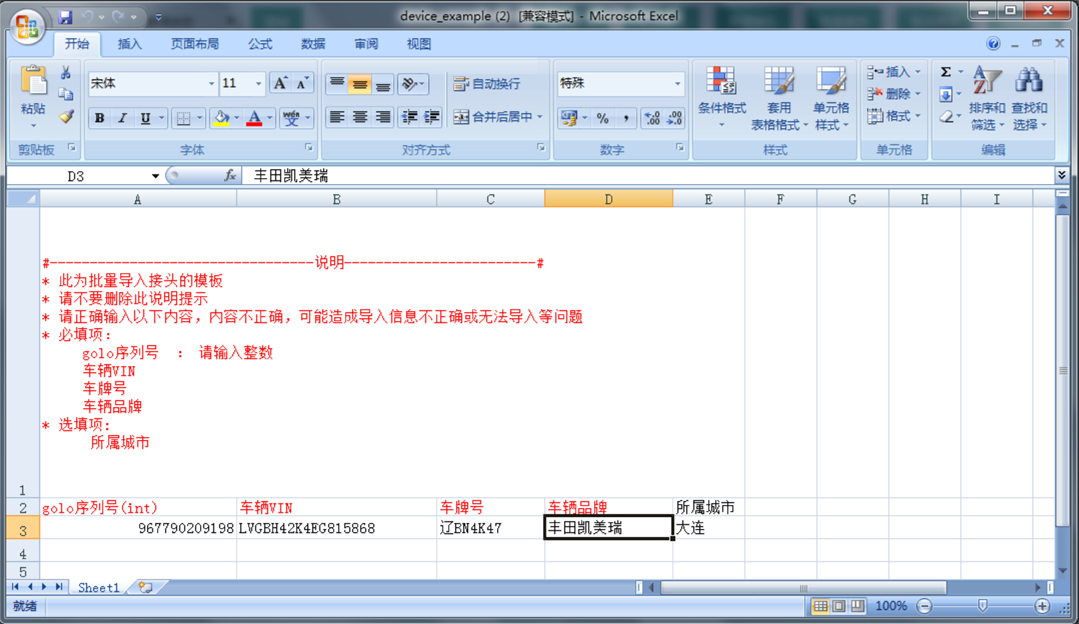Apply red font color A
1079x624 pixels.
(x=255, y=118)
